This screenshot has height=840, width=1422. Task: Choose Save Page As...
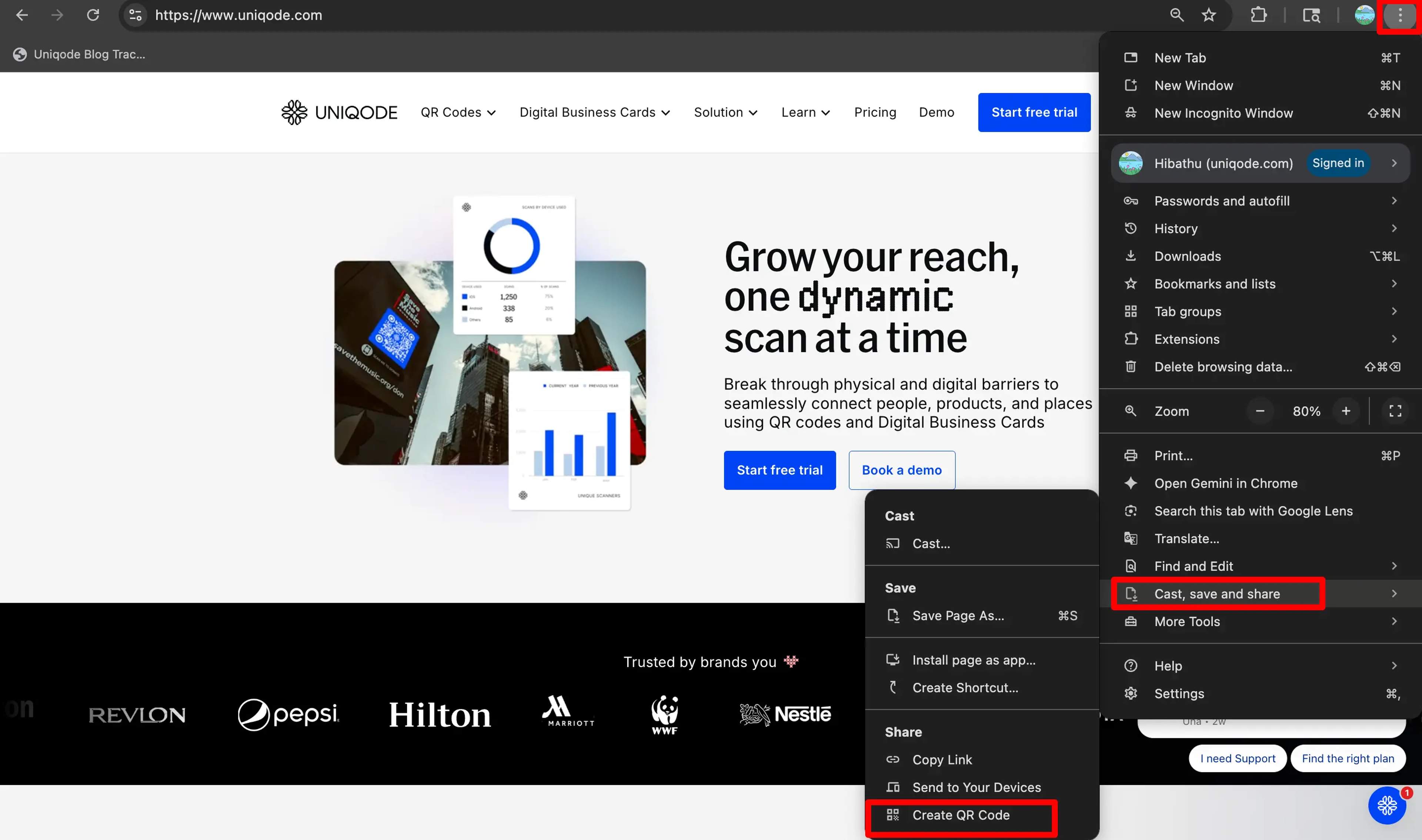click(x=982, y=616)
